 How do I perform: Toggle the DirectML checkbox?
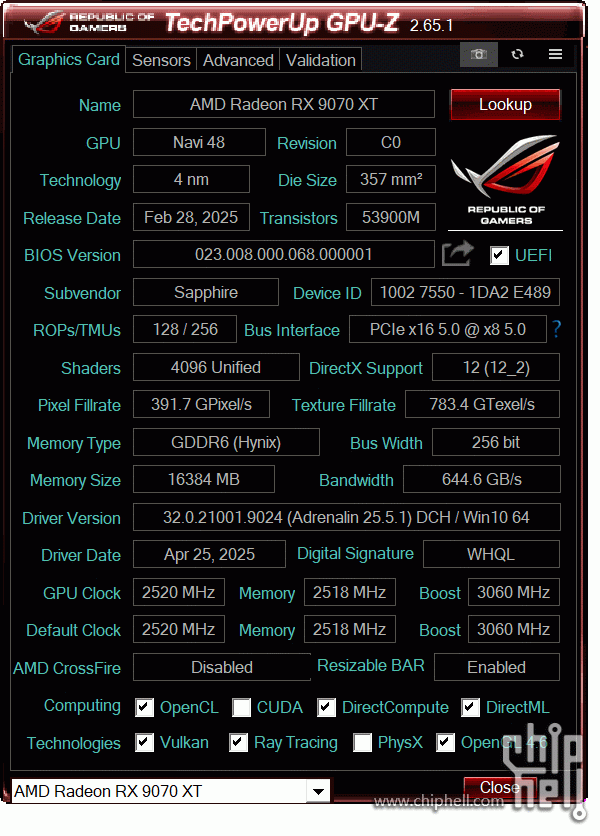point(470,708)
